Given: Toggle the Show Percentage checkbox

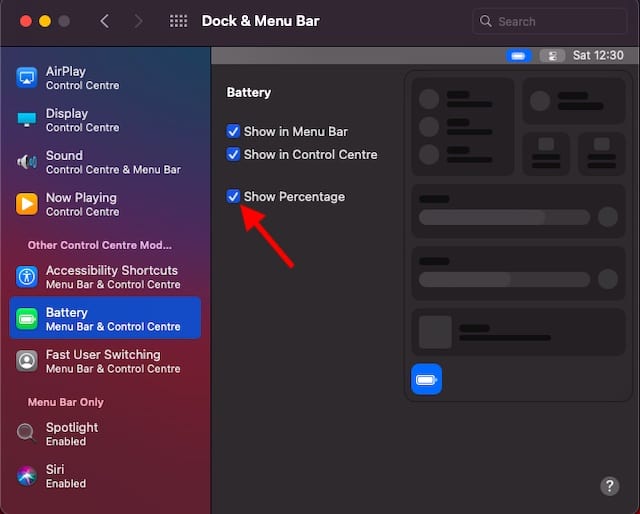Looking at the screenshot, I should (233, 196).
